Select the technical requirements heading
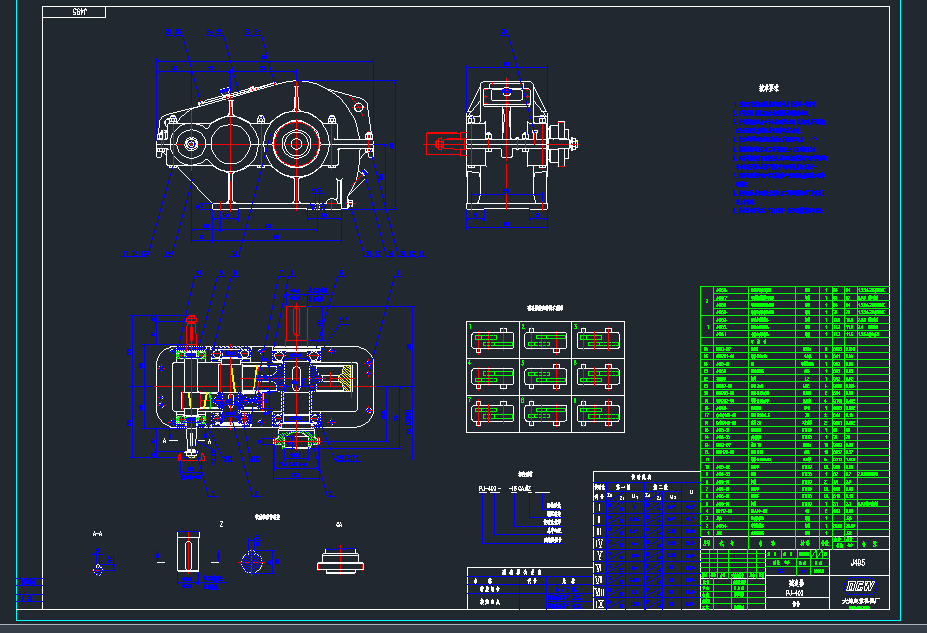The width and height of the screenshot is (927, 633). (769, 88)
